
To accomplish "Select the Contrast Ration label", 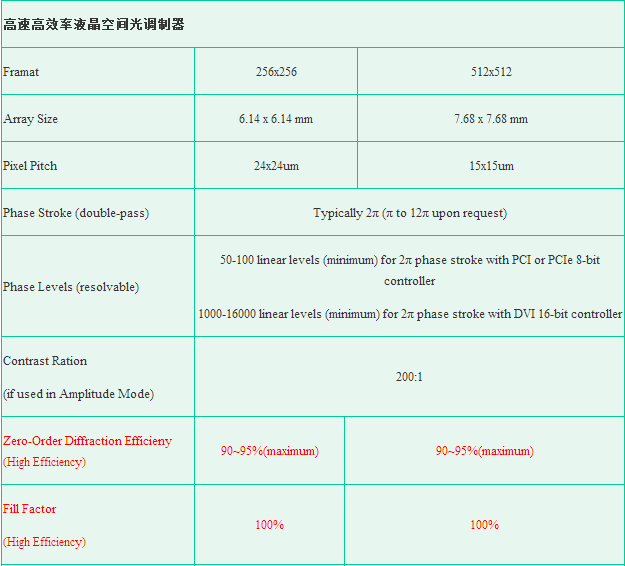I will (x=45, y=361).
